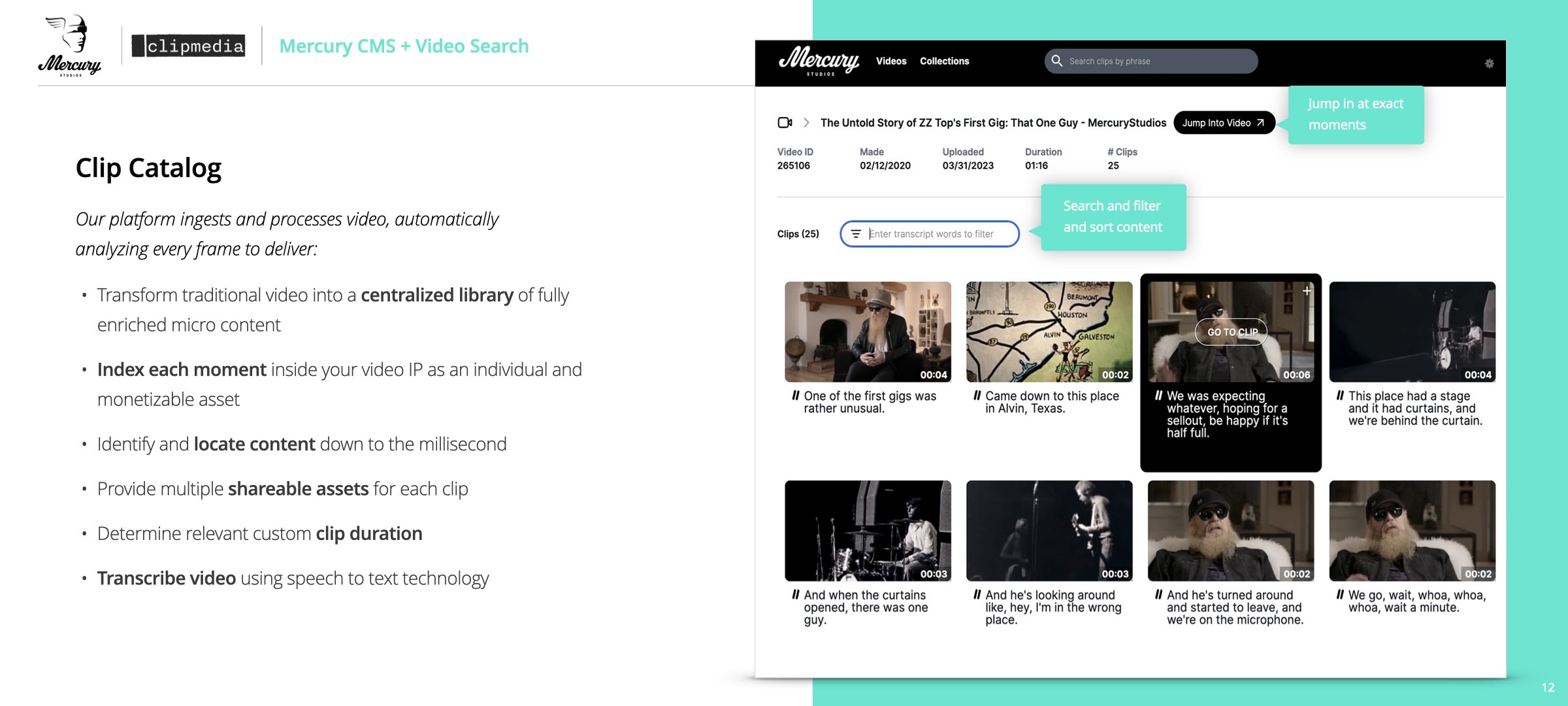The image size is (1568, 706).
Task: Open the Videos menu item
Action: coord(891,61)
